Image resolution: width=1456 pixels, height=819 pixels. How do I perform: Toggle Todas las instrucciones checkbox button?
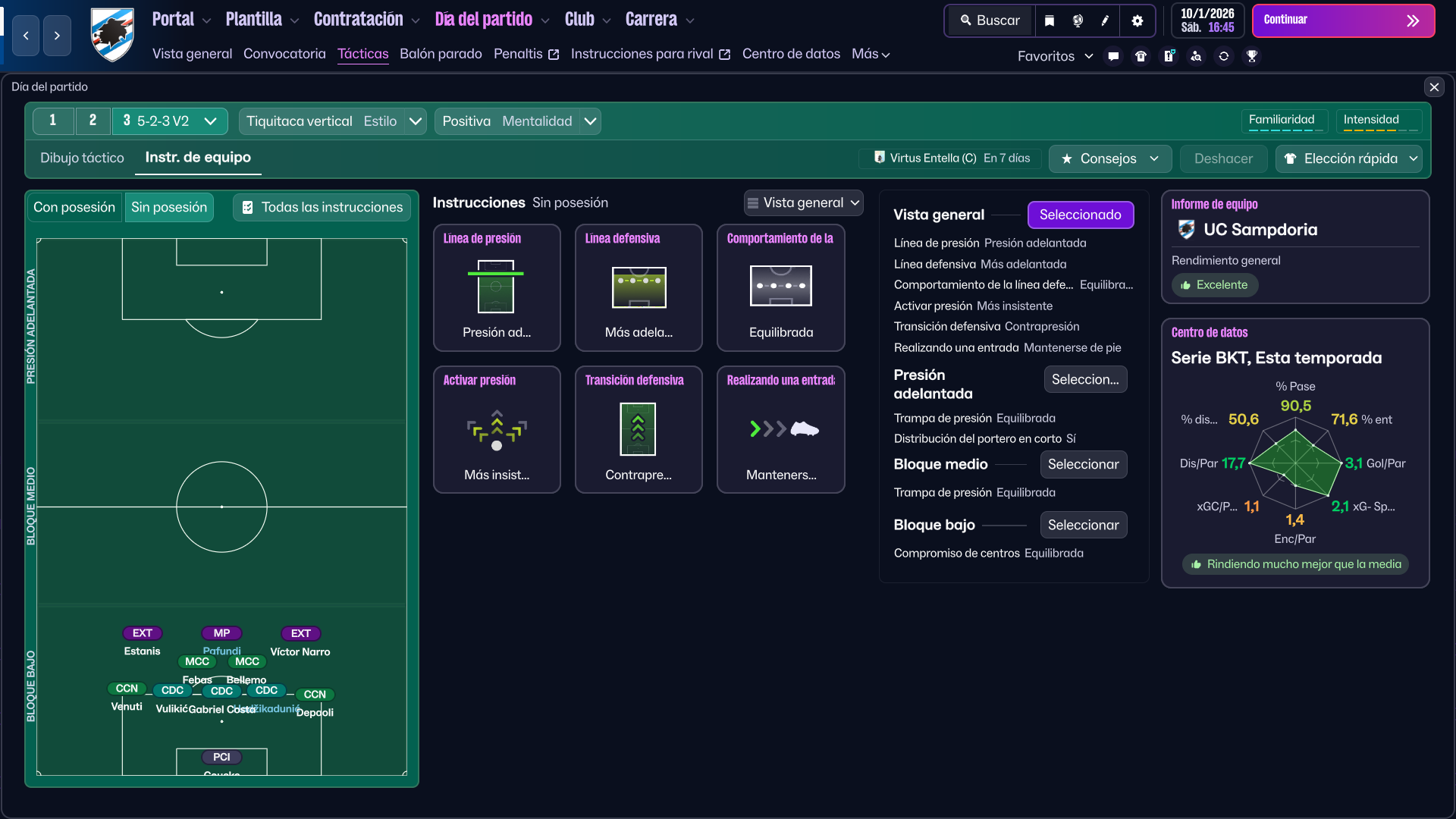click(x=322, y=207)
